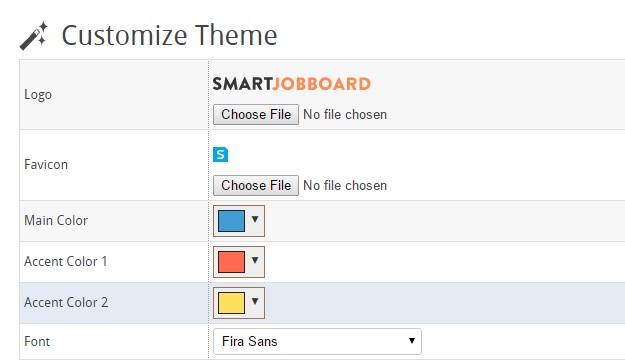Click the arrow on the Font select box

[412, 341]
